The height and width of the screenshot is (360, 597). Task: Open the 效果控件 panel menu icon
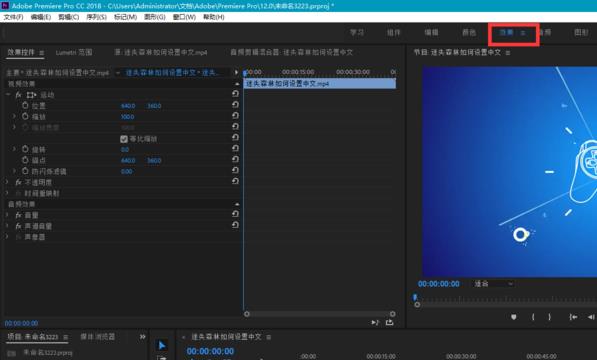[42, 53]
